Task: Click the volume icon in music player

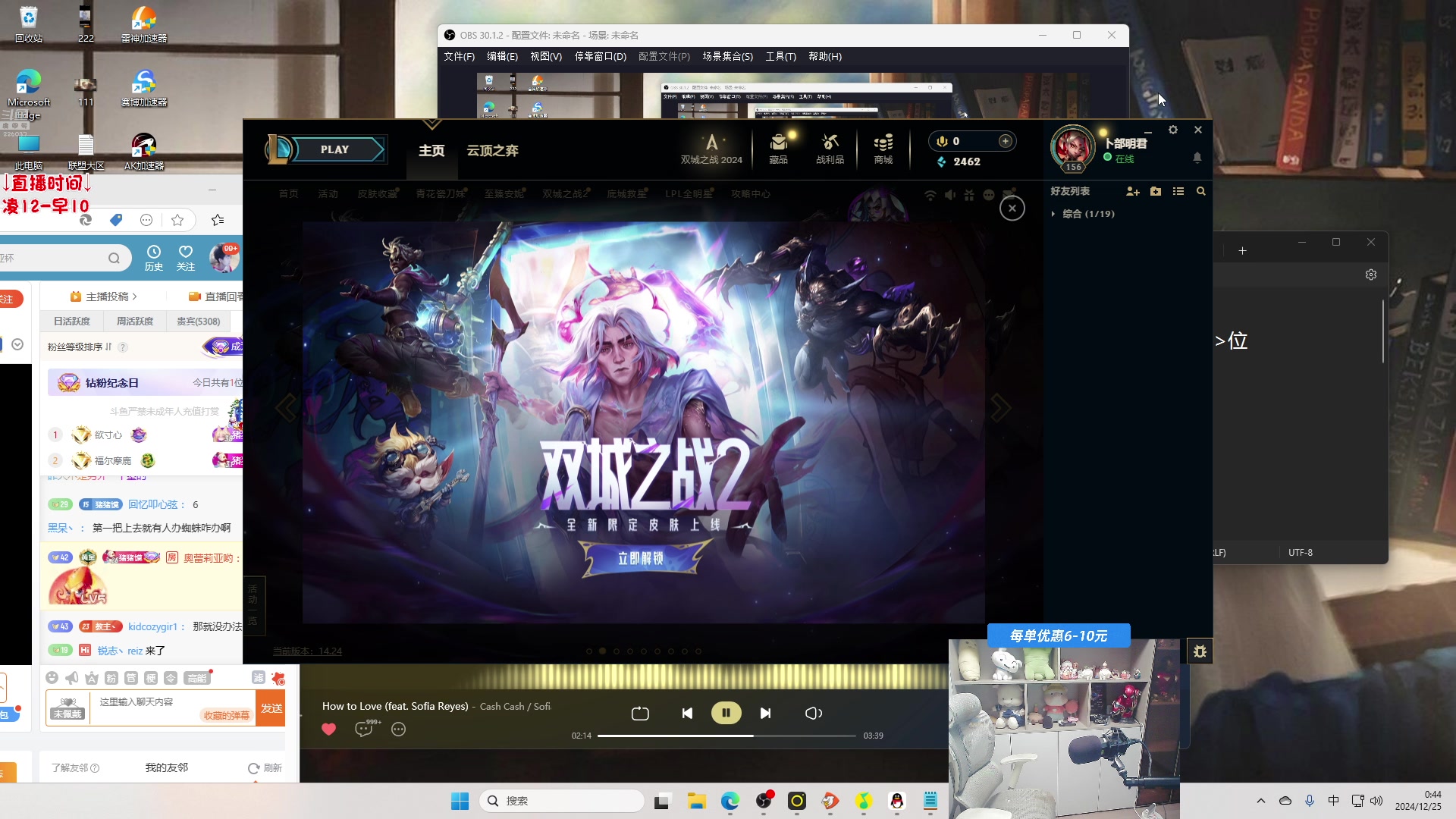Action: pyautogui.click(x=813, y=713)
